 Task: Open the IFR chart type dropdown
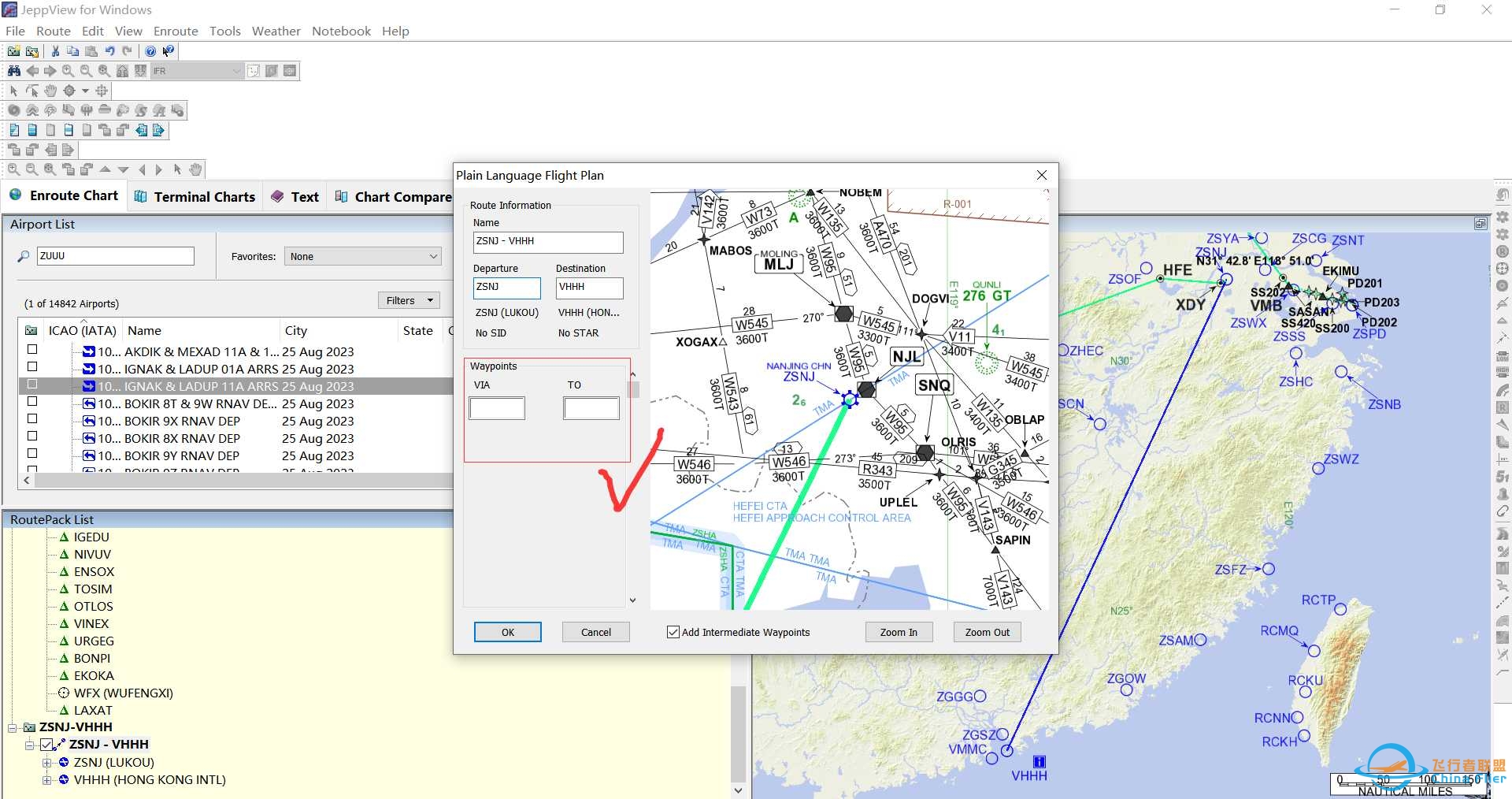(197, 71)
